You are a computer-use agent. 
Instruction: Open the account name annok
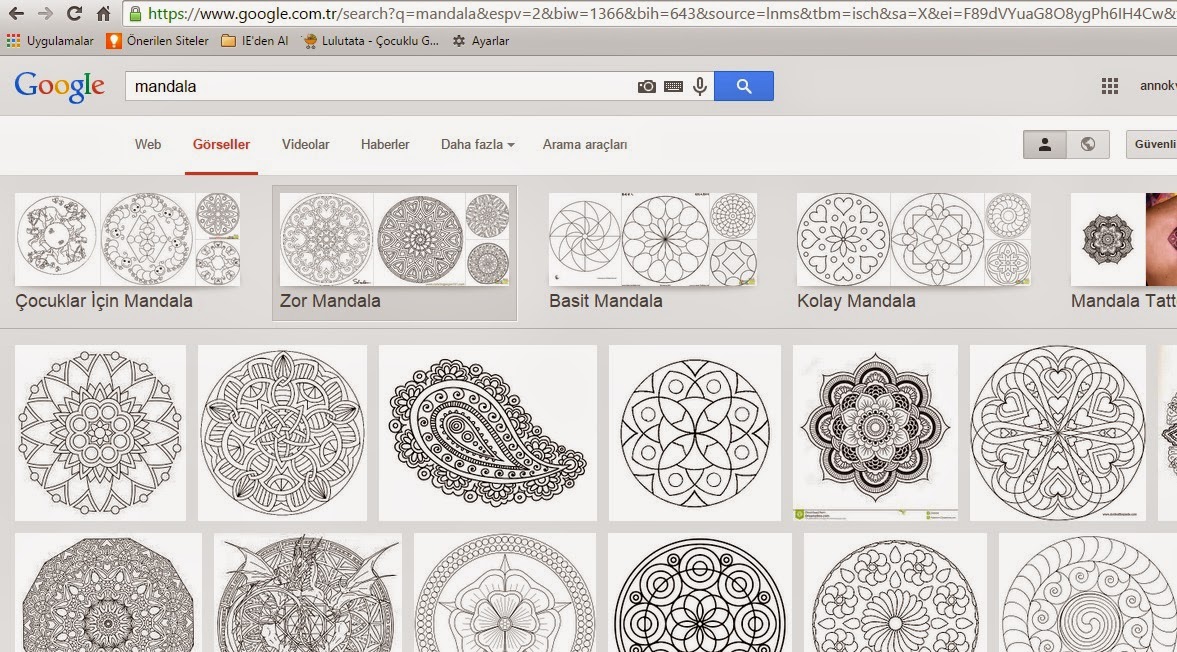pyautogui.click(x=1157, y=86)
